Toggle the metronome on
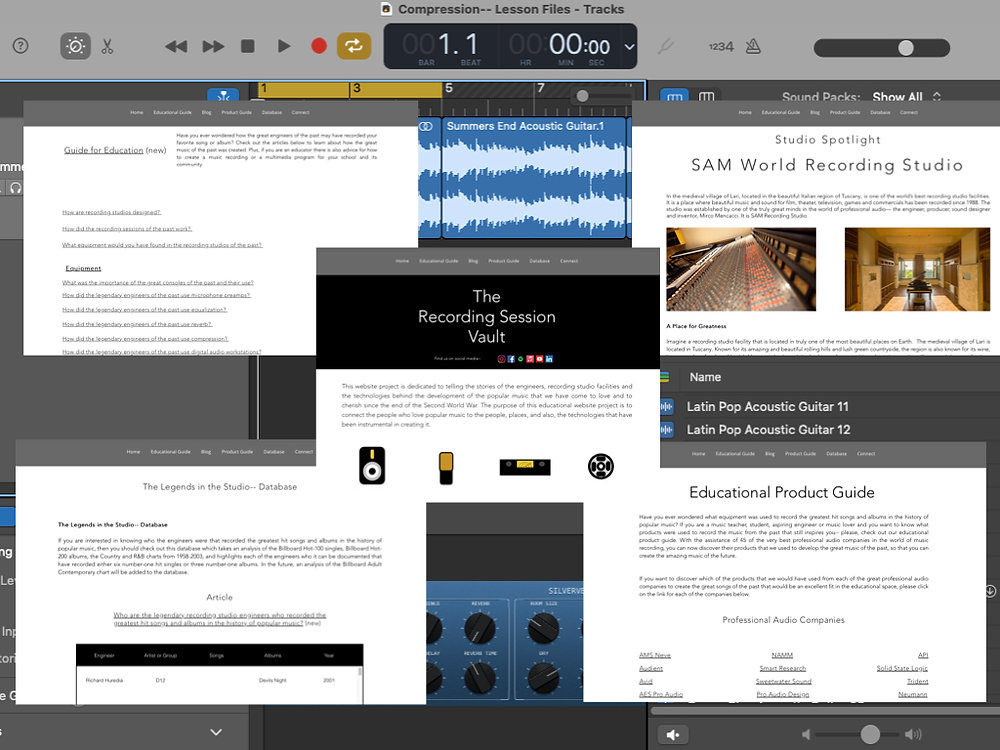Image resolution: width=1000 pixels, height=750 pixels. (x=753, y=48)
